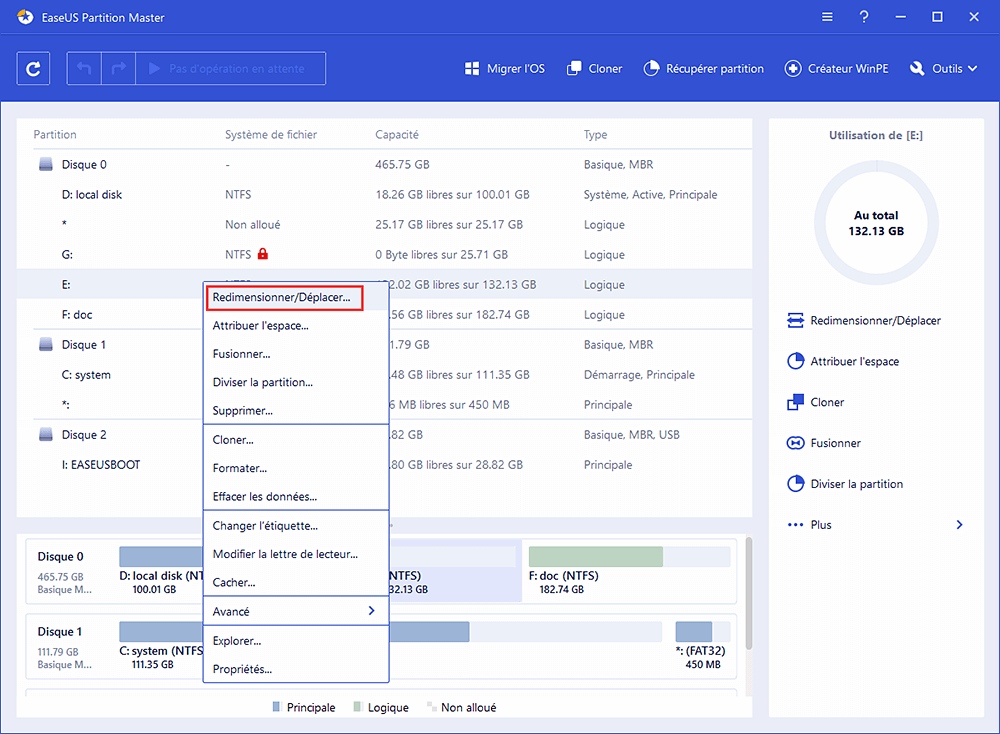The height and width of the screenshot is (734, 1000).
Task: Click the Récupérer partition pie icon
Action: click(651, 68)
